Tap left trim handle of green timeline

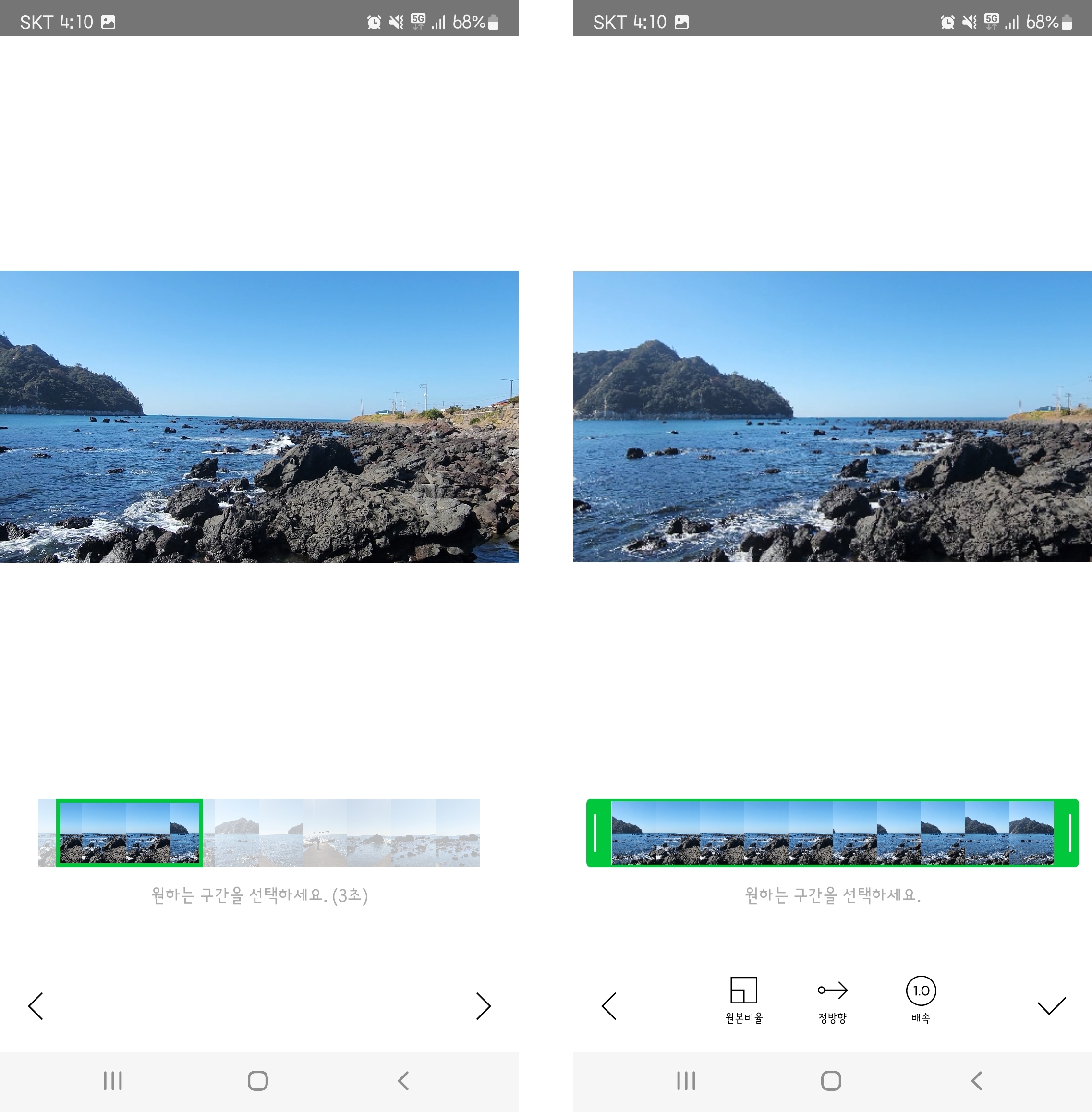pos(596,833)
